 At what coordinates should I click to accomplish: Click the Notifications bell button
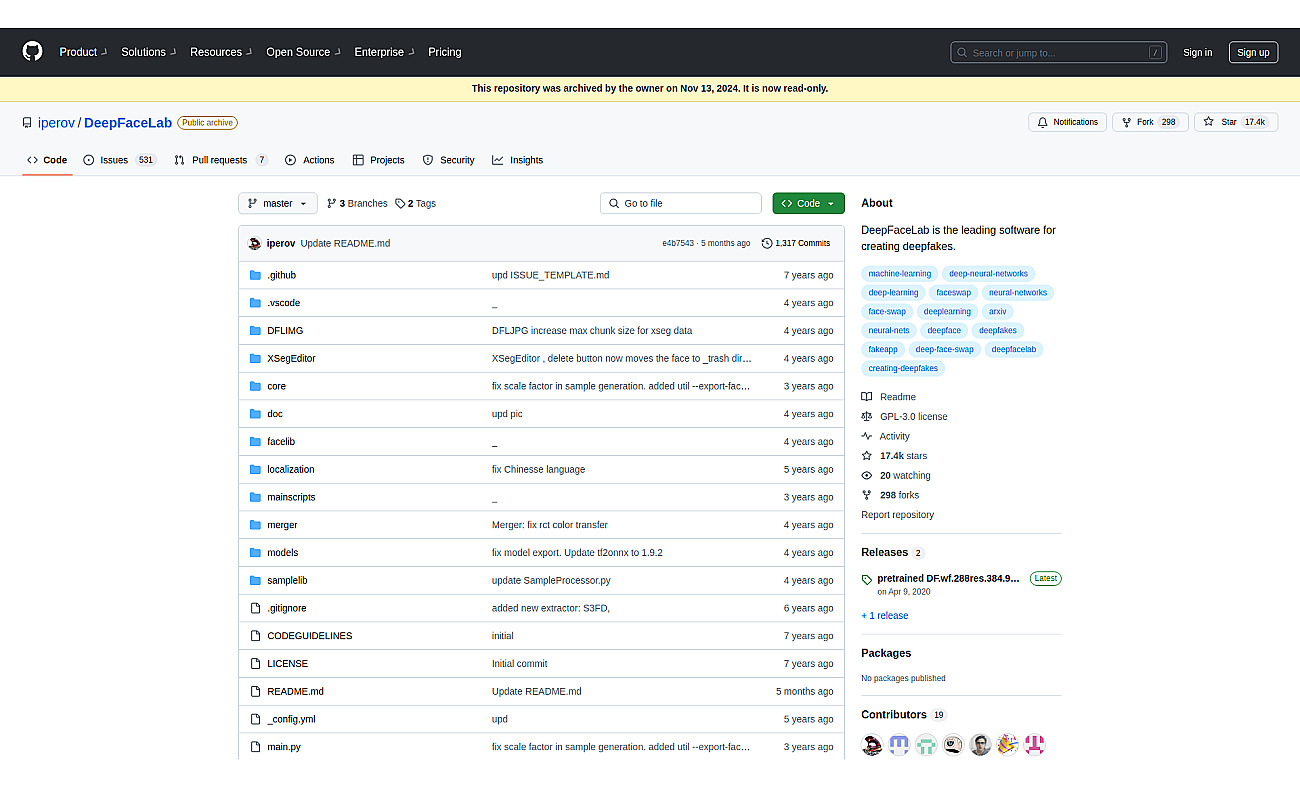(1067, 122)
